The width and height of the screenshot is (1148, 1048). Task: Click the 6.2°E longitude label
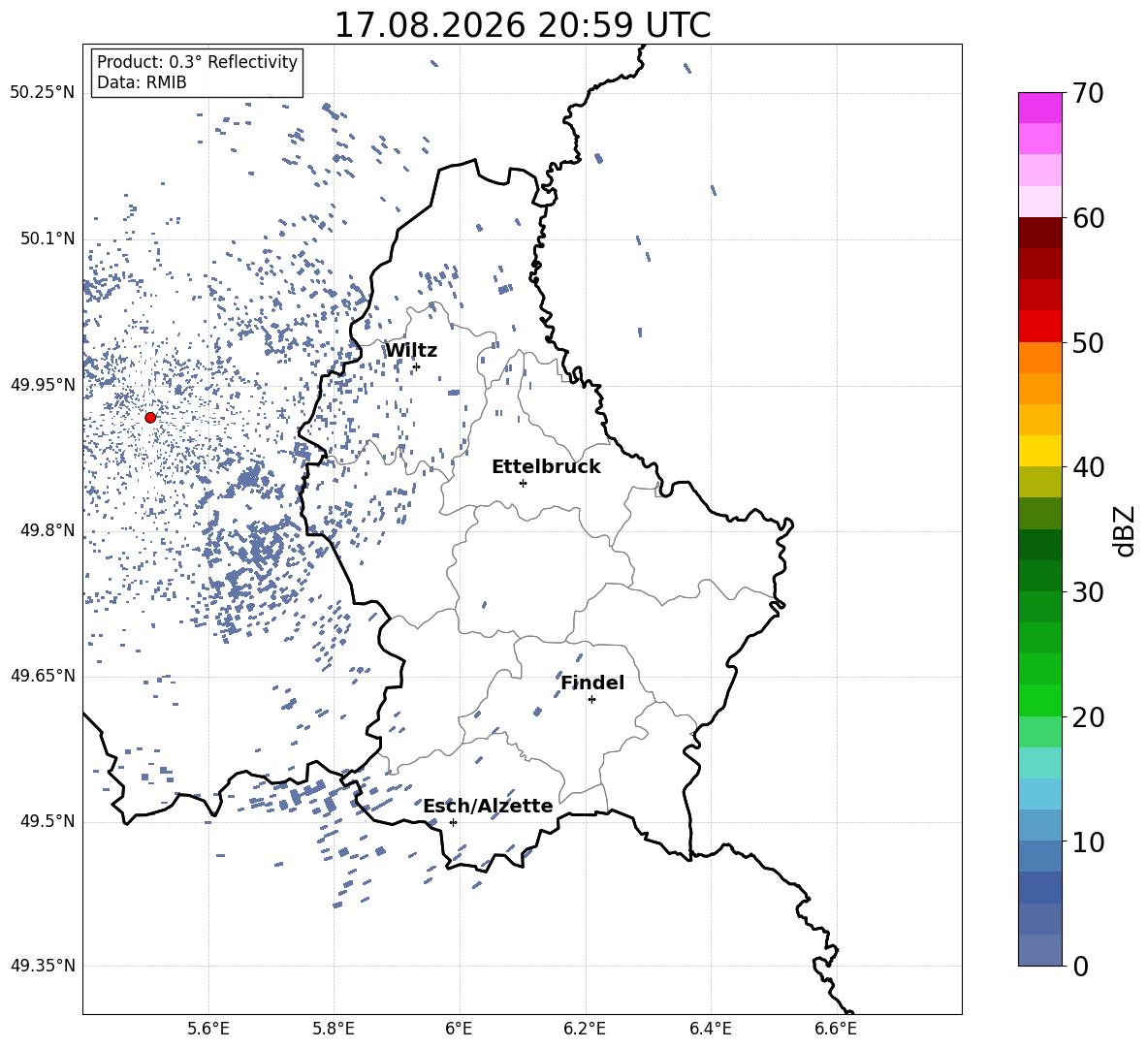click(585, 1029)
